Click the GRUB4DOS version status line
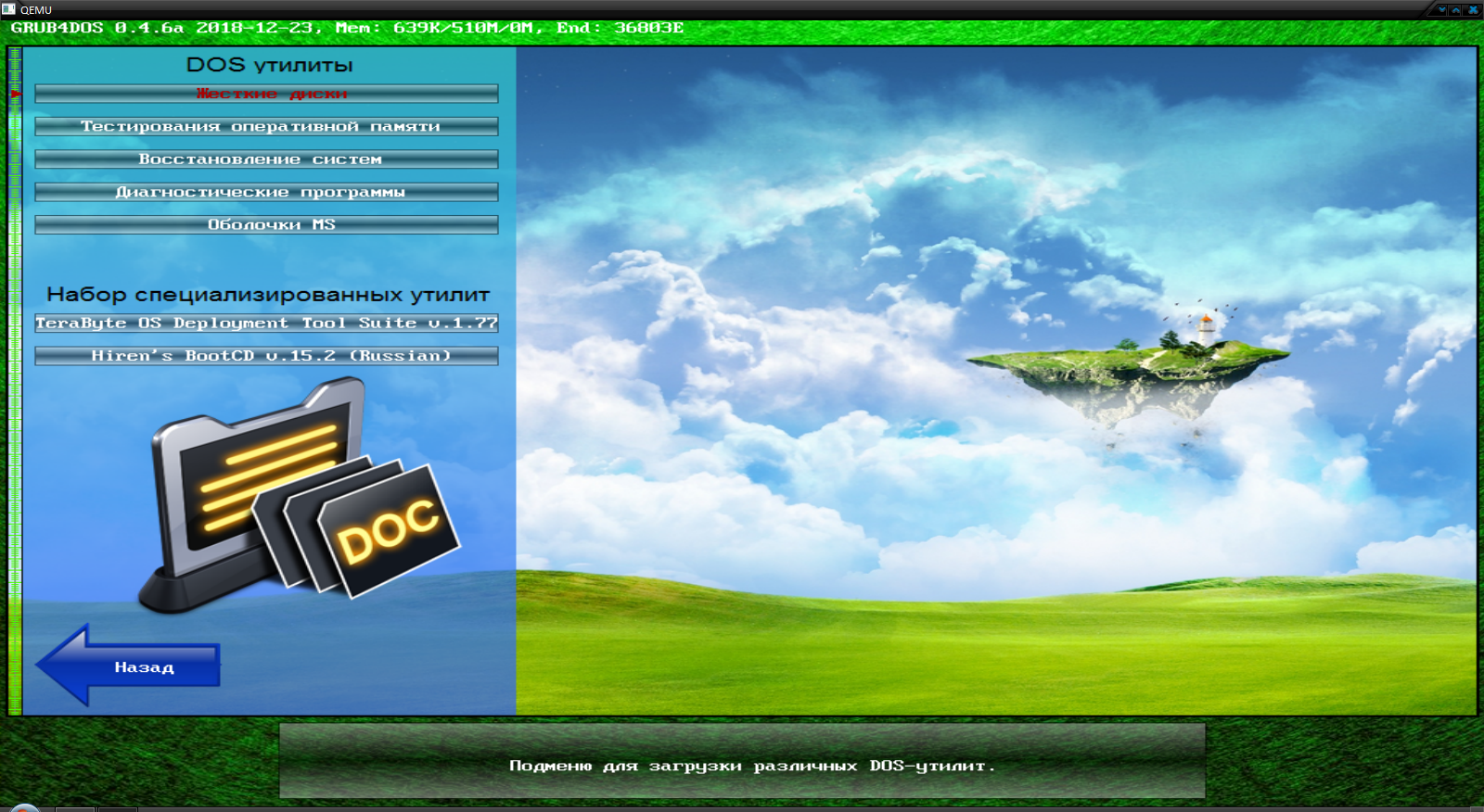The height and width of the screenshot is (812, 1484). (347, 28)
